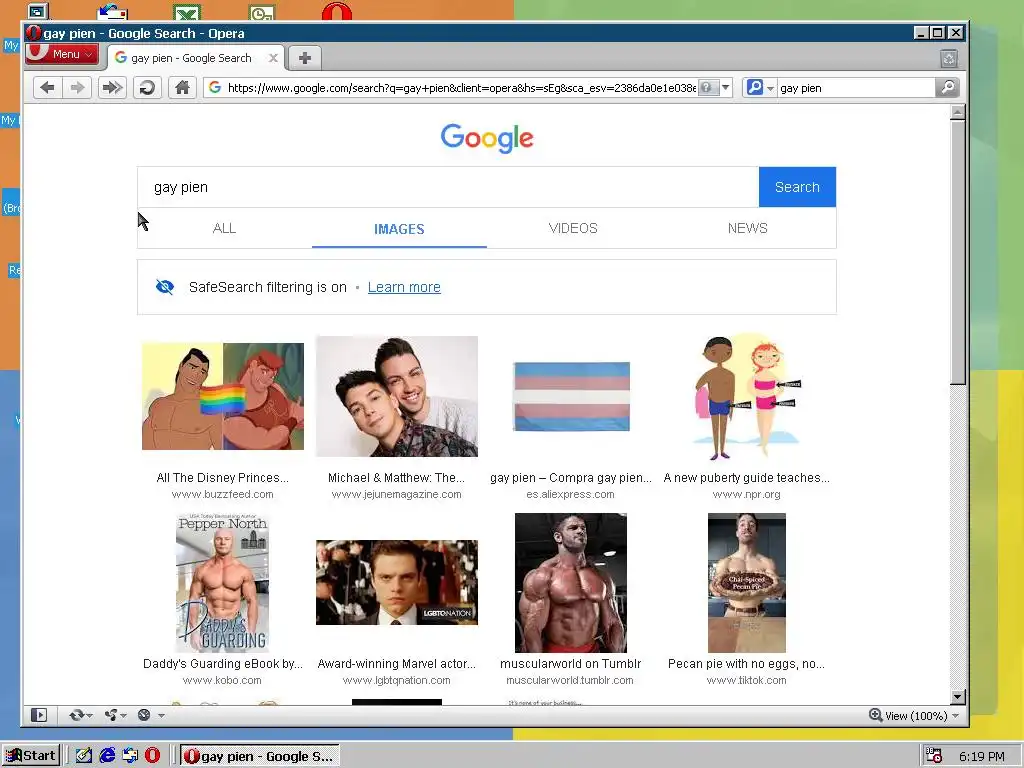
Task: Click the magnifier search button in the toolbar
Action: [x=947, y=88]
